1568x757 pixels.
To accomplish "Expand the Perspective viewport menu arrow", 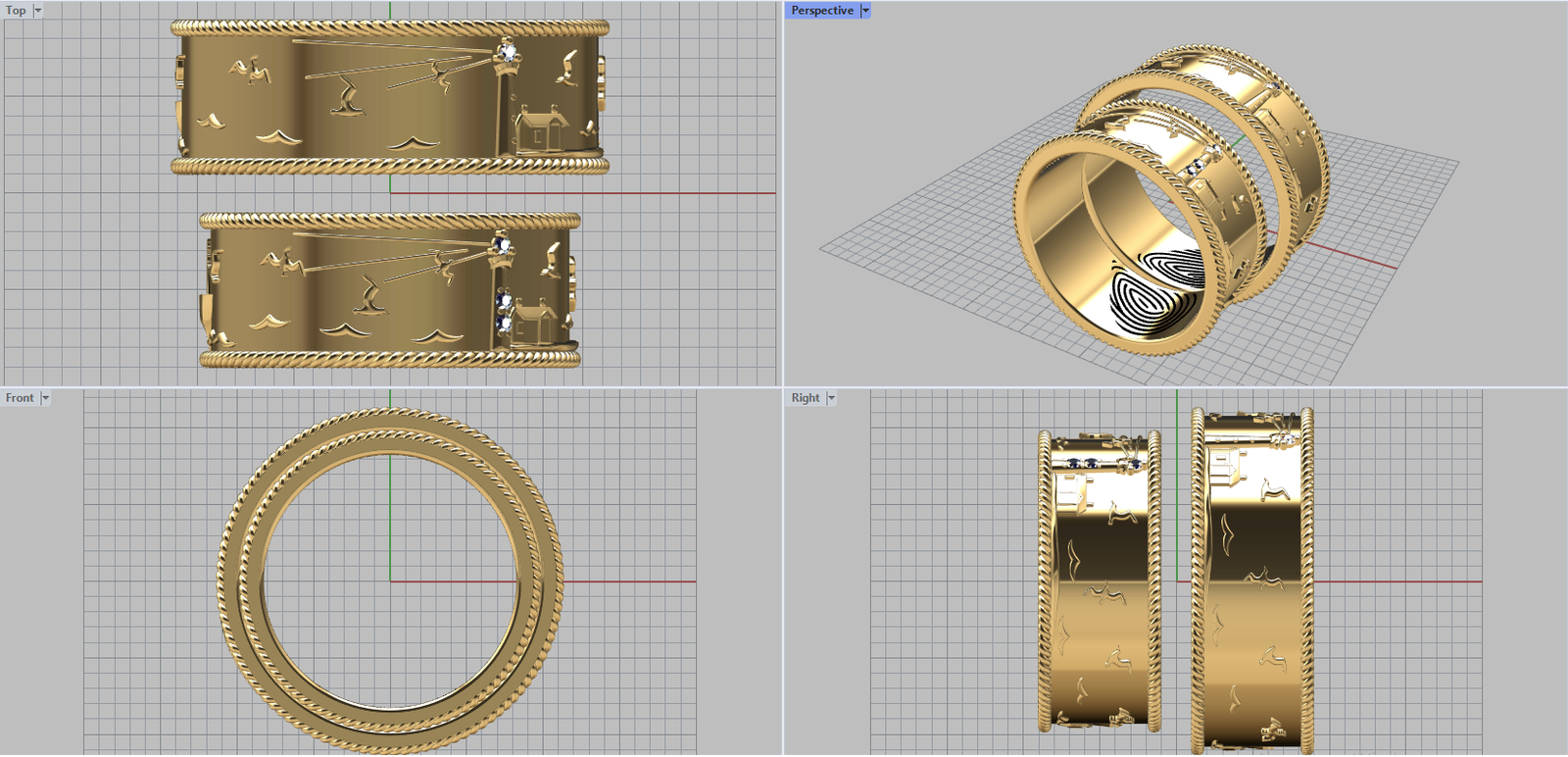I will (x=865, y=11).
